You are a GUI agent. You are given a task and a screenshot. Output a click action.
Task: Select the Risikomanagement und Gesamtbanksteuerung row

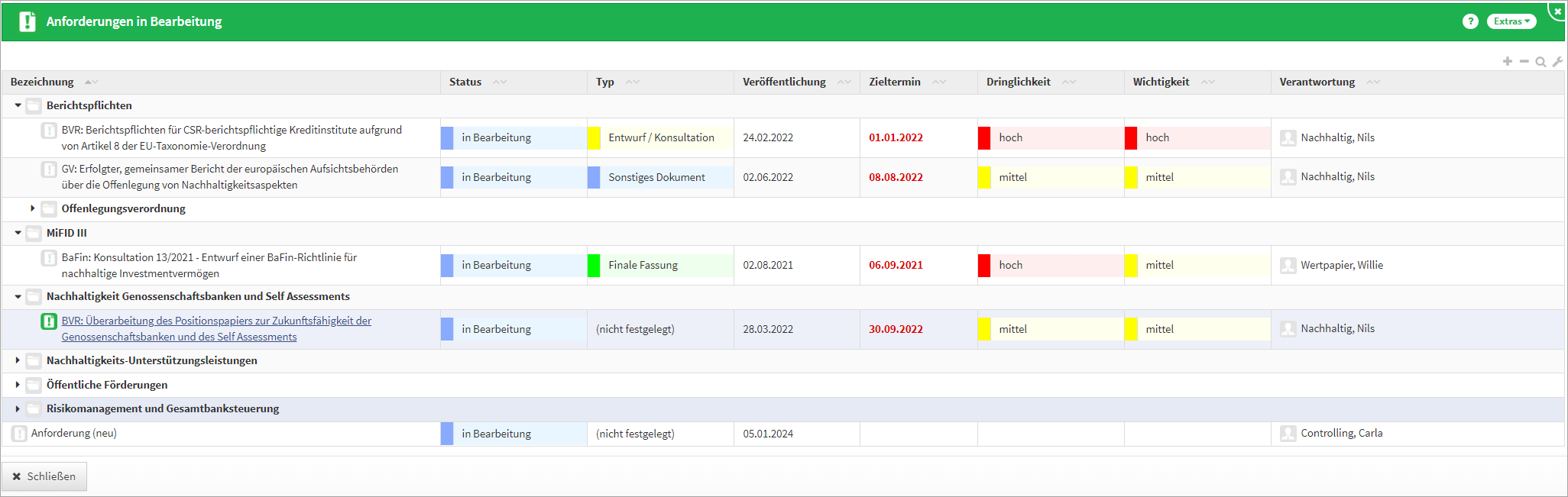[163, 409]
